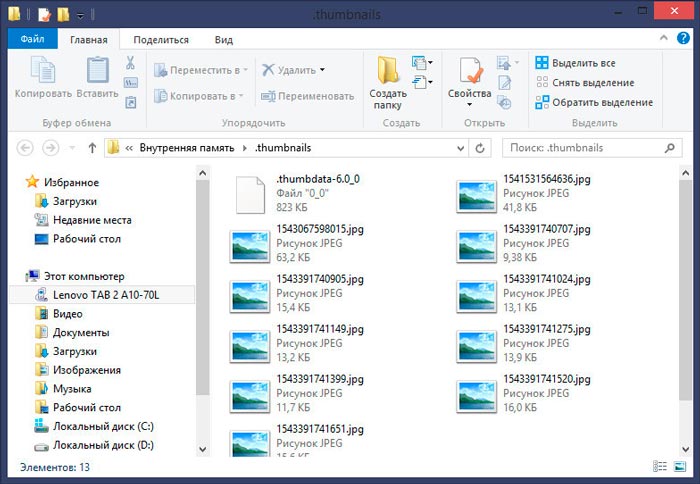The image size is (700, 484).
Task: Open the Вид ribbon tab
Action: pyautogui.click(x=223, y=40)
